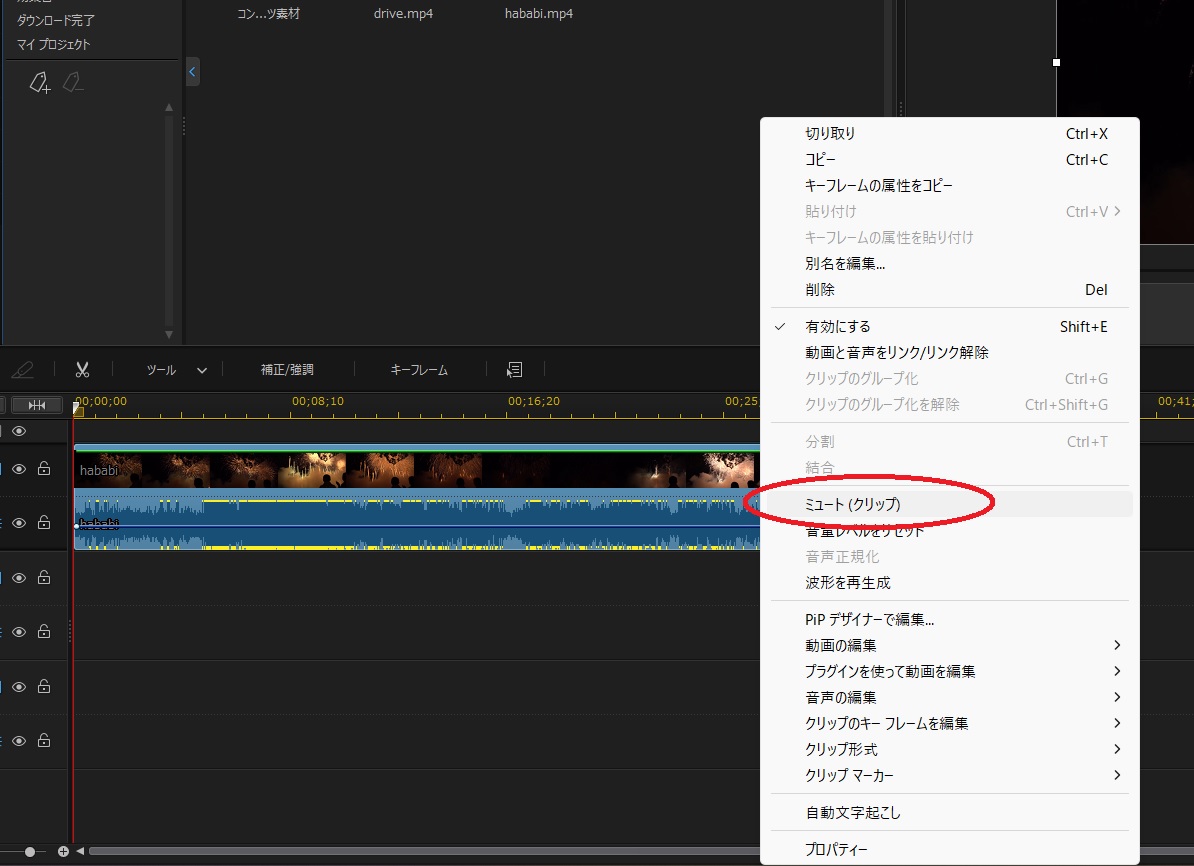Select キーフレームの属性をコピー
Screen dimensions: 1194x866
click(950, 185)
